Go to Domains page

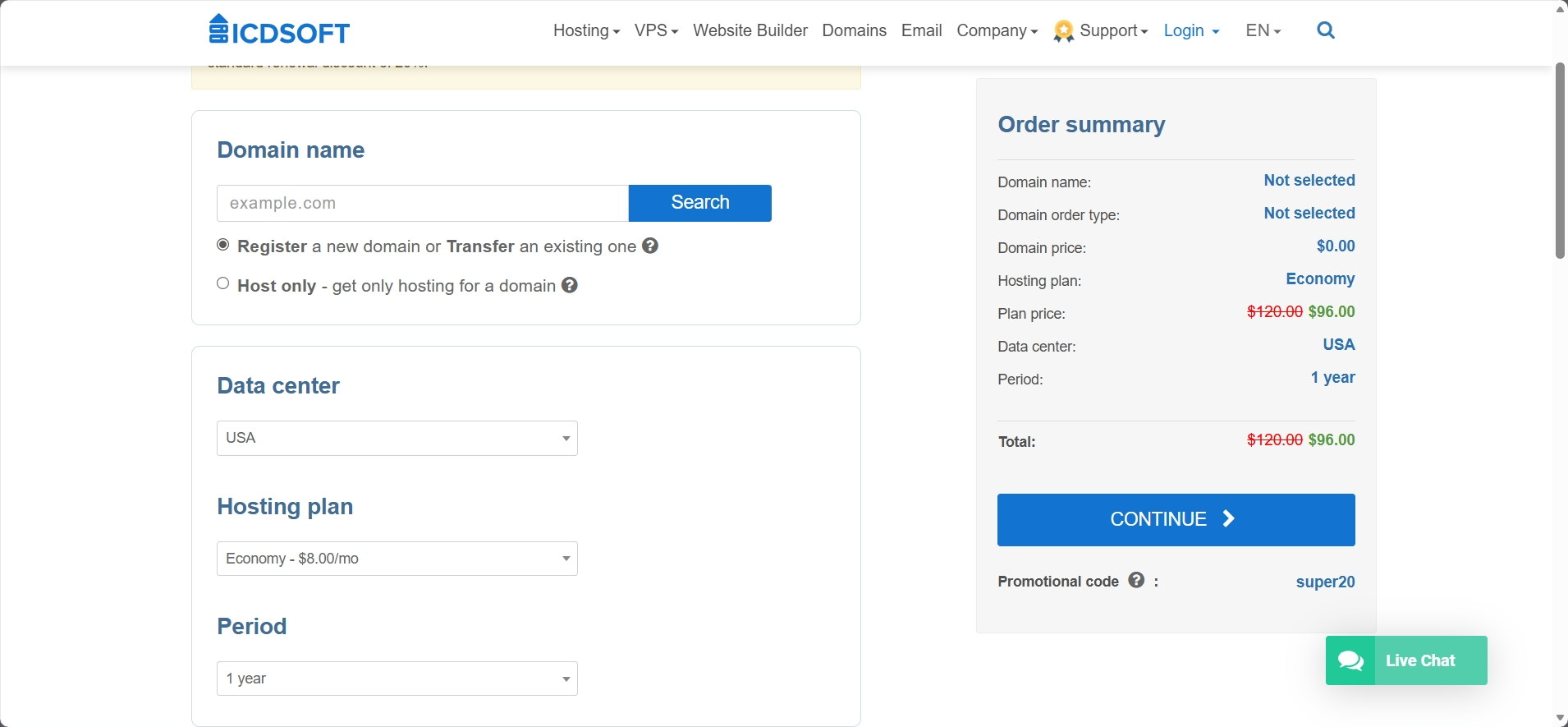[x=854, y=30]
